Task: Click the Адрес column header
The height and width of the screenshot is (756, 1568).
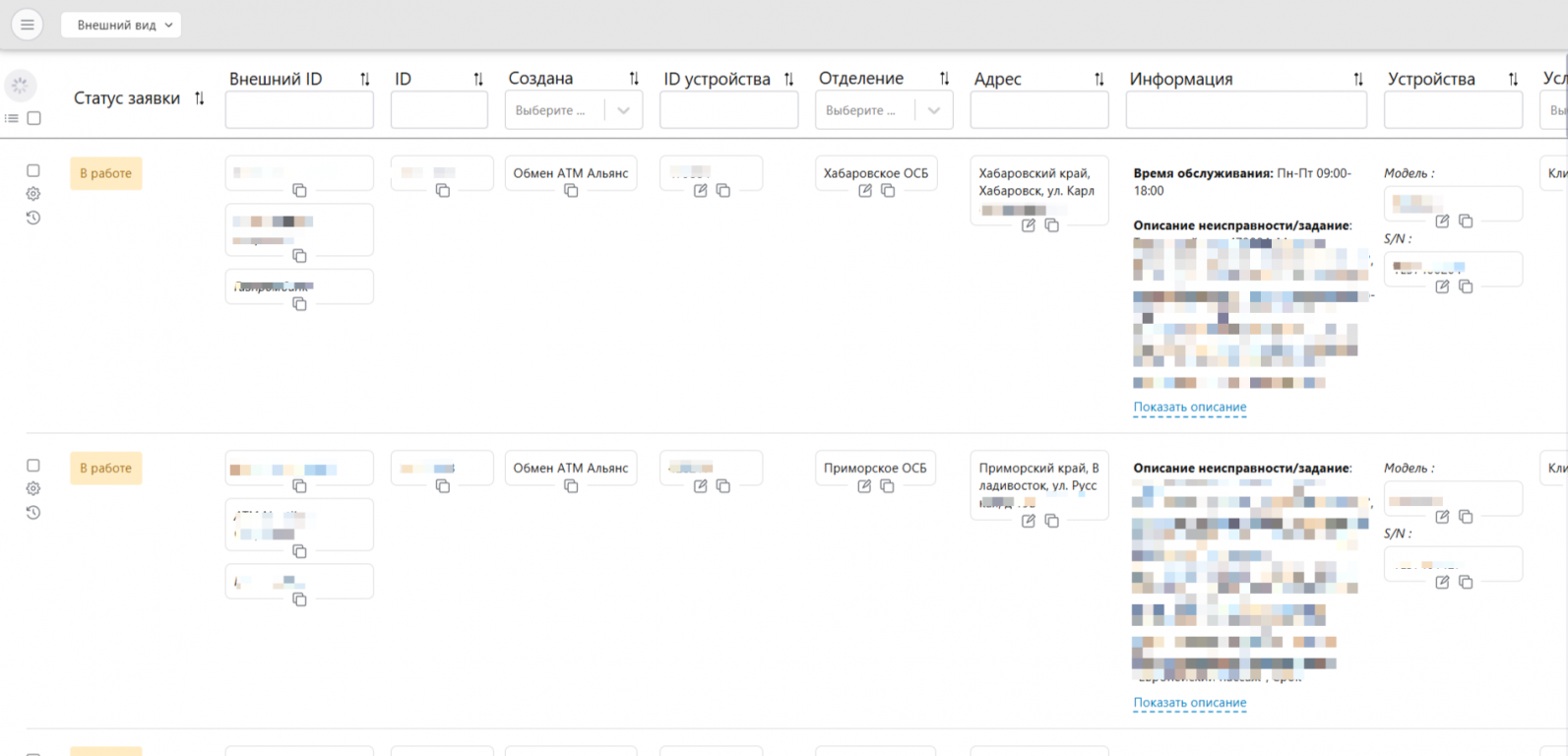Action: tap(998, 79)
